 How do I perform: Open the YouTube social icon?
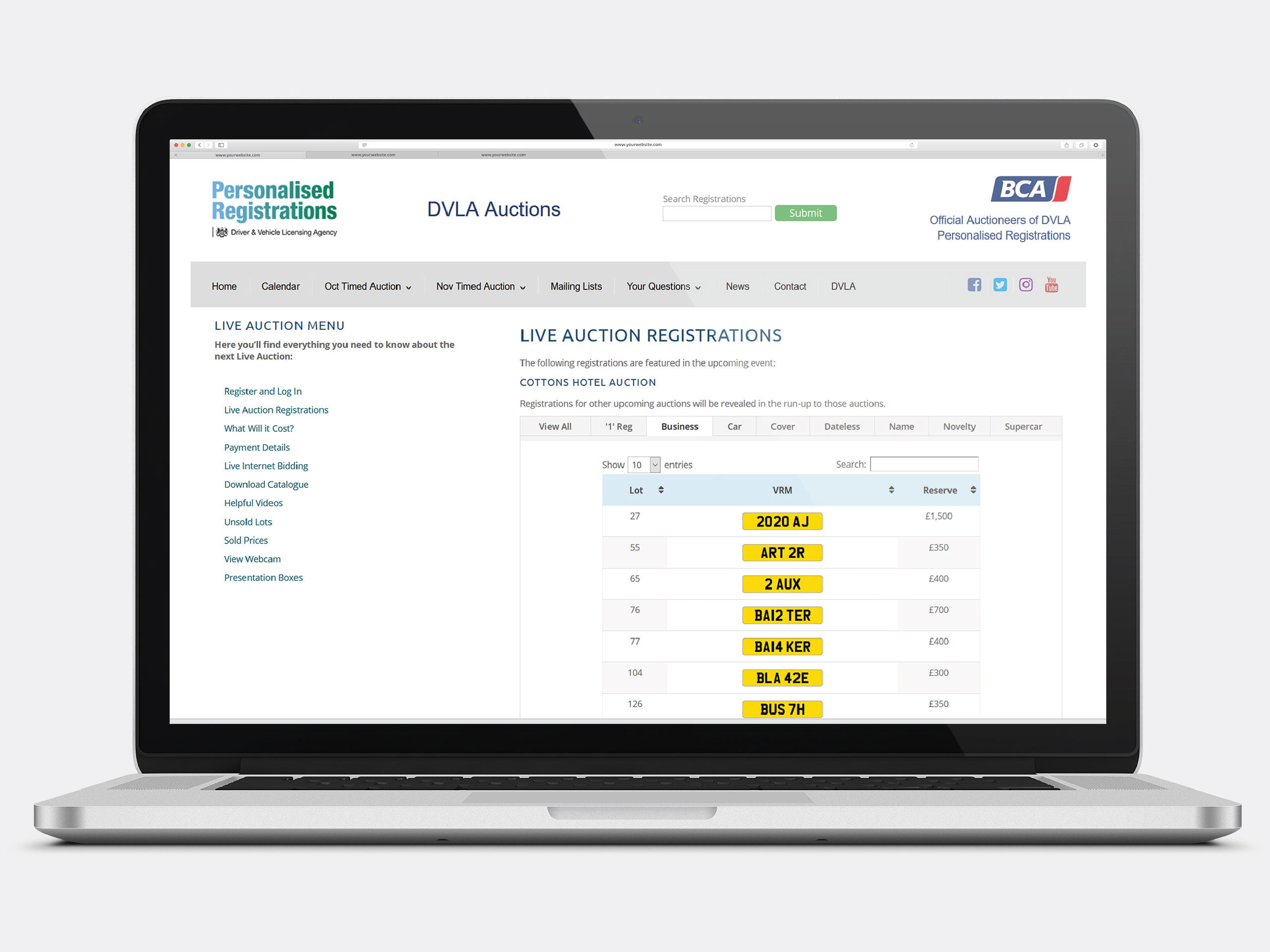point(1051,285)
